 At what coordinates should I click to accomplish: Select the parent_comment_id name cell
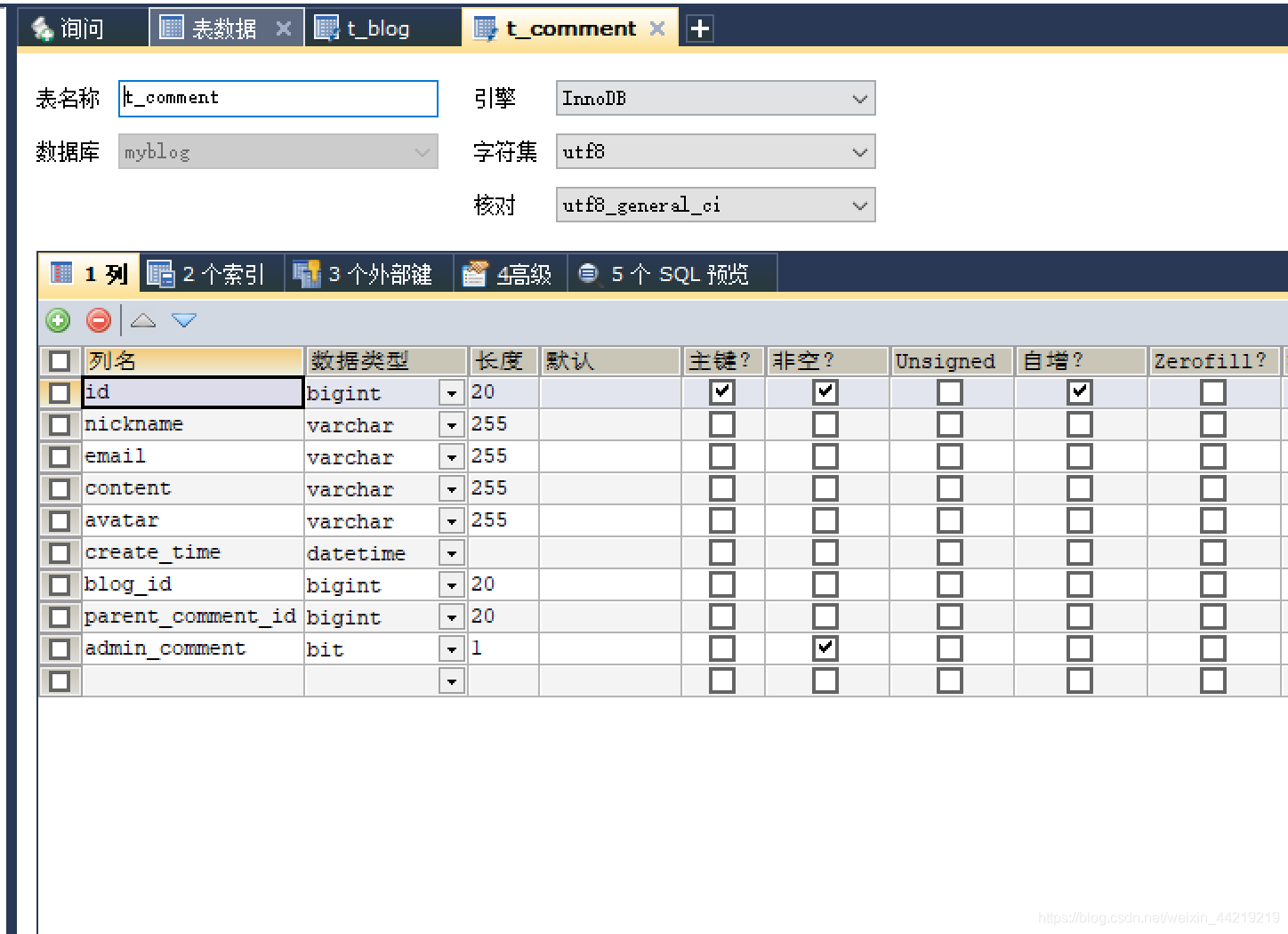(x=193, y=616)
